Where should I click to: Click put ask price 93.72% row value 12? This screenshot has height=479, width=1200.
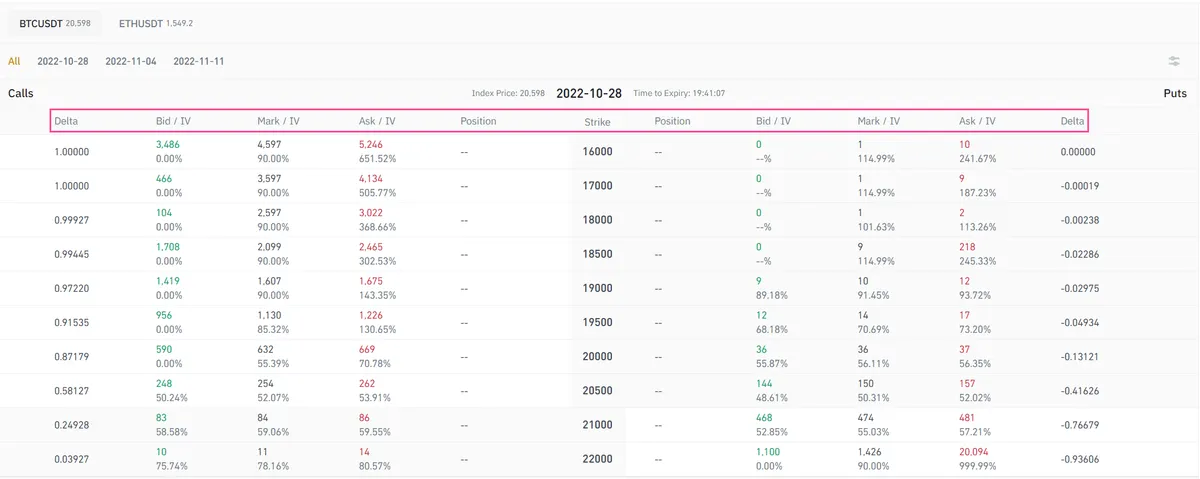coord(965,281)
